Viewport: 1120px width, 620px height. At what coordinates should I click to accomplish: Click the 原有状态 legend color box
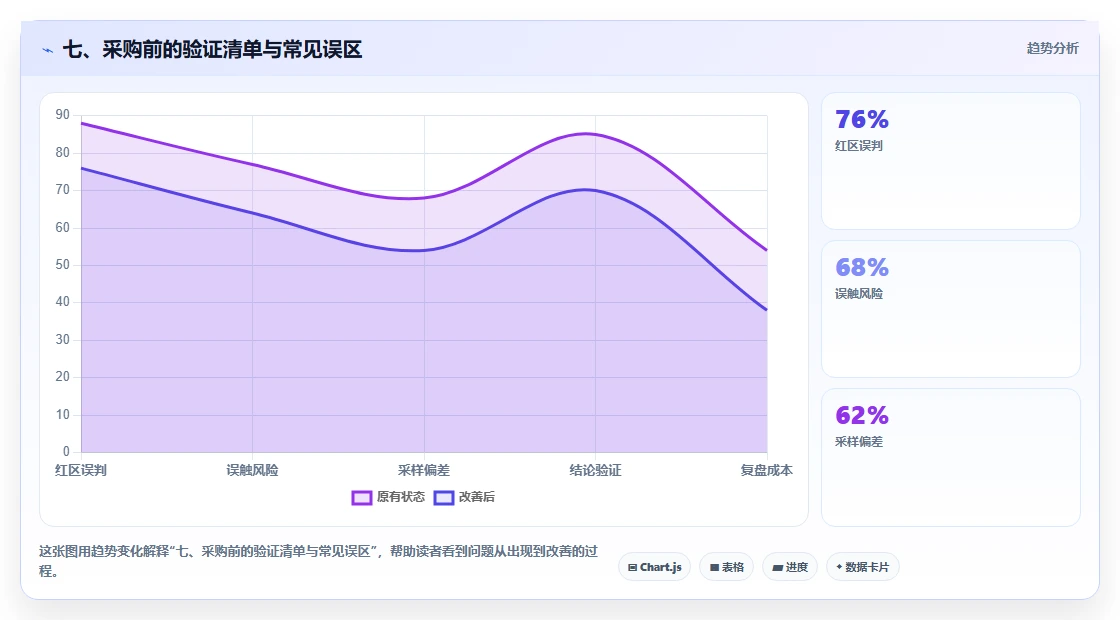[361, 497]
